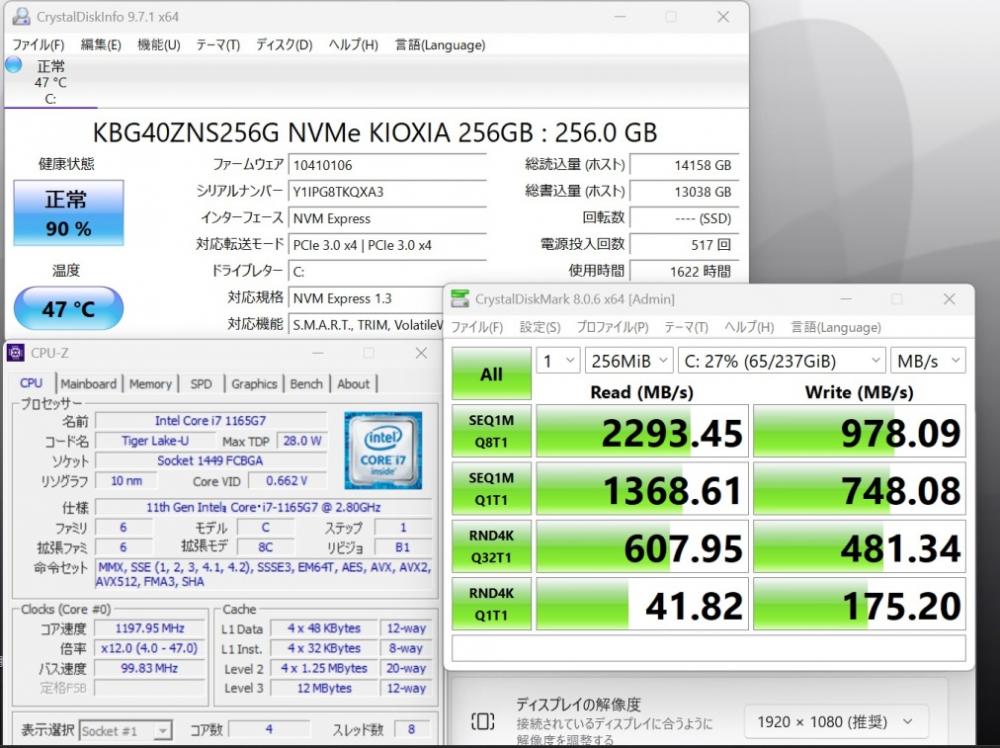Click the RND4K Q32T1 write result 481.34
This screenshot has height=748, width=1000.
[x=859, y=546]
